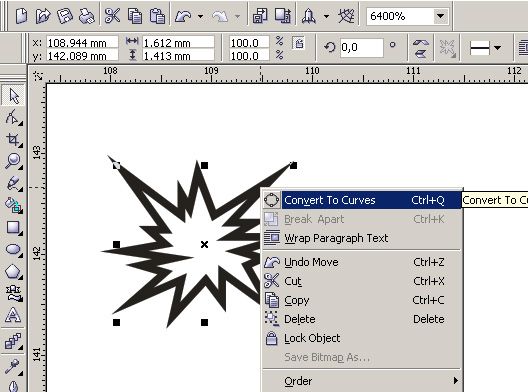The image size is (528, 392).
Task: Click the Mirror vertically button
Action: click(x=421, y=53)
